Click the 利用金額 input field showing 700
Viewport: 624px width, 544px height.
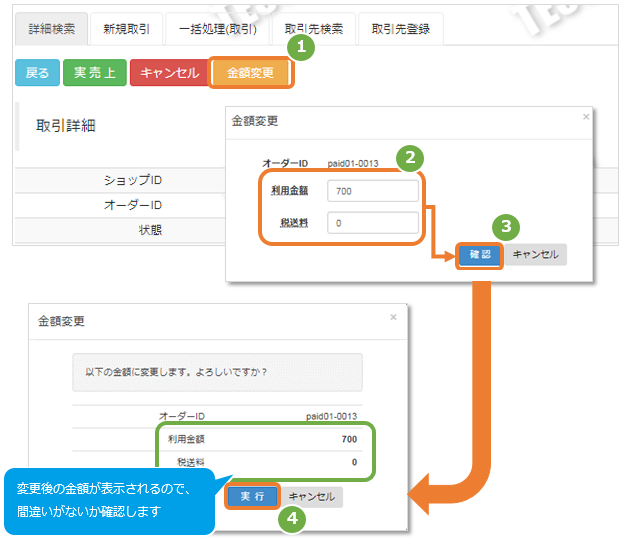tap(373, 191)
